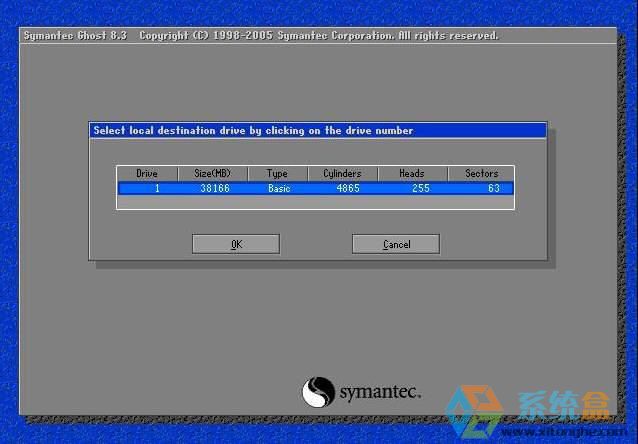Click the Symantec Ghost 8.3 title text
The width and height of the screenshot is (638, 444).
(75, 36)
